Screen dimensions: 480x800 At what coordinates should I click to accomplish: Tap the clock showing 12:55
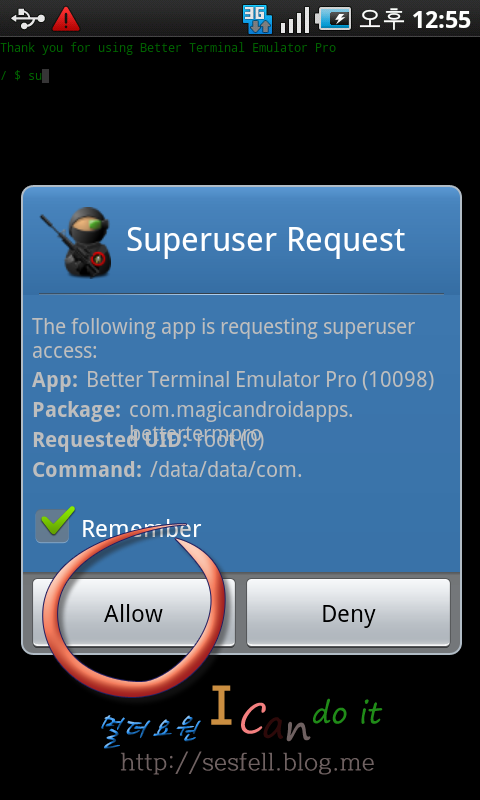point(441,19)
